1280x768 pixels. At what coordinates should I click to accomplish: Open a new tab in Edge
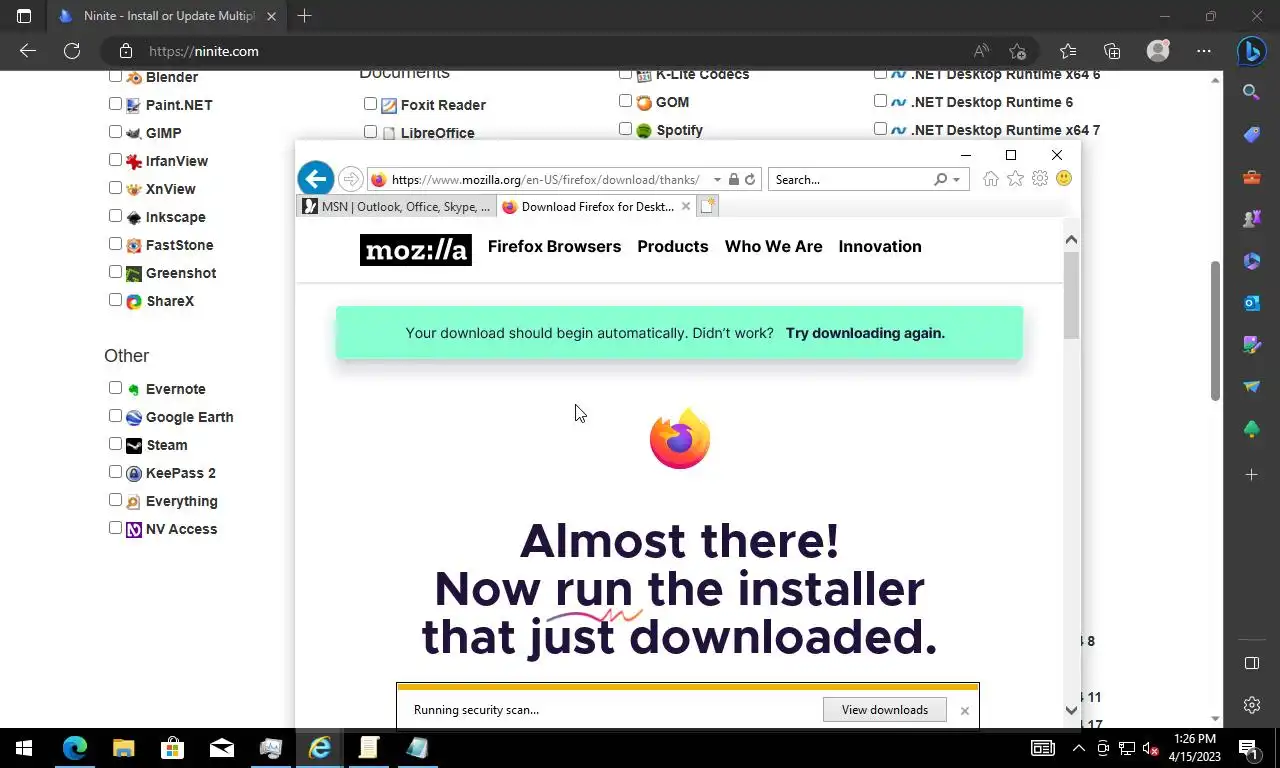pyautogui.click(x=304, y=16)
